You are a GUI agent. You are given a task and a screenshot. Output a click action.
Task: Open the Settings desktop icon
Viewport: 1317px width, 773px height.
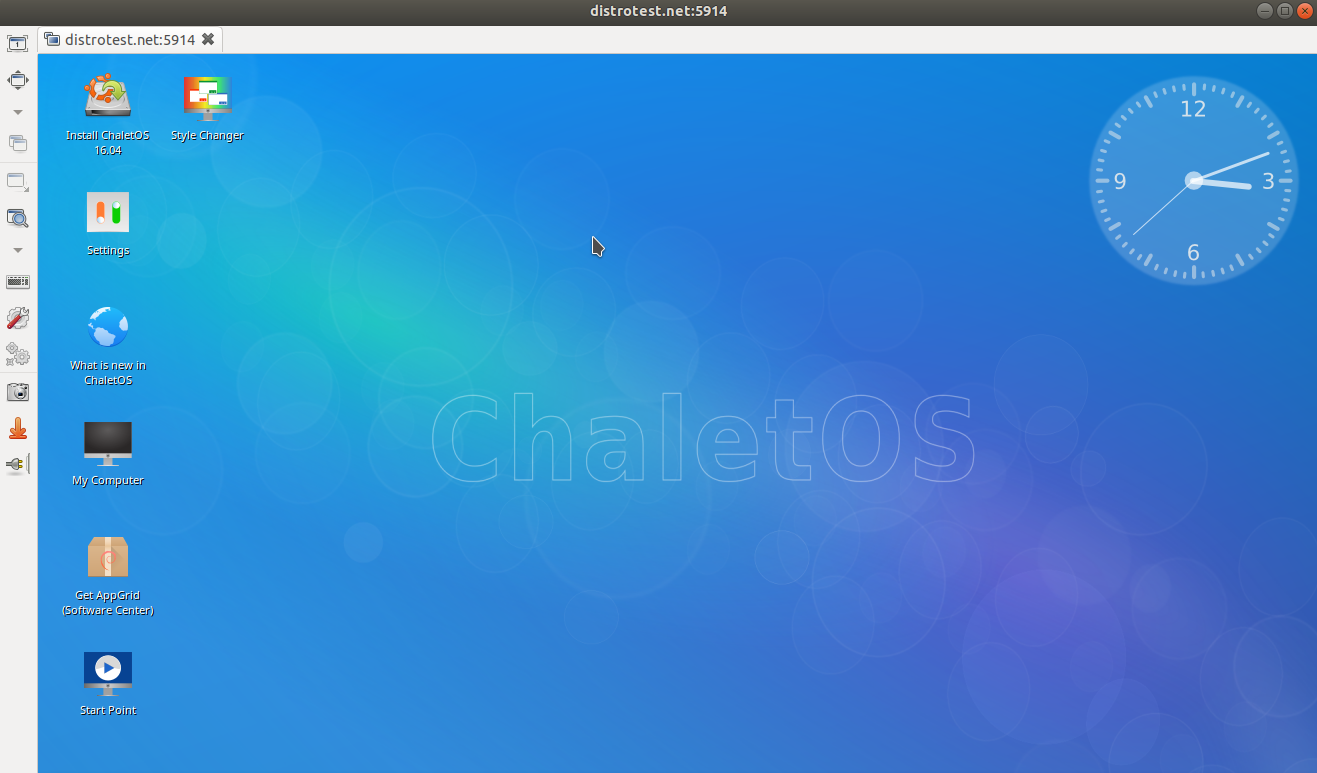click(x=108, y=222)
